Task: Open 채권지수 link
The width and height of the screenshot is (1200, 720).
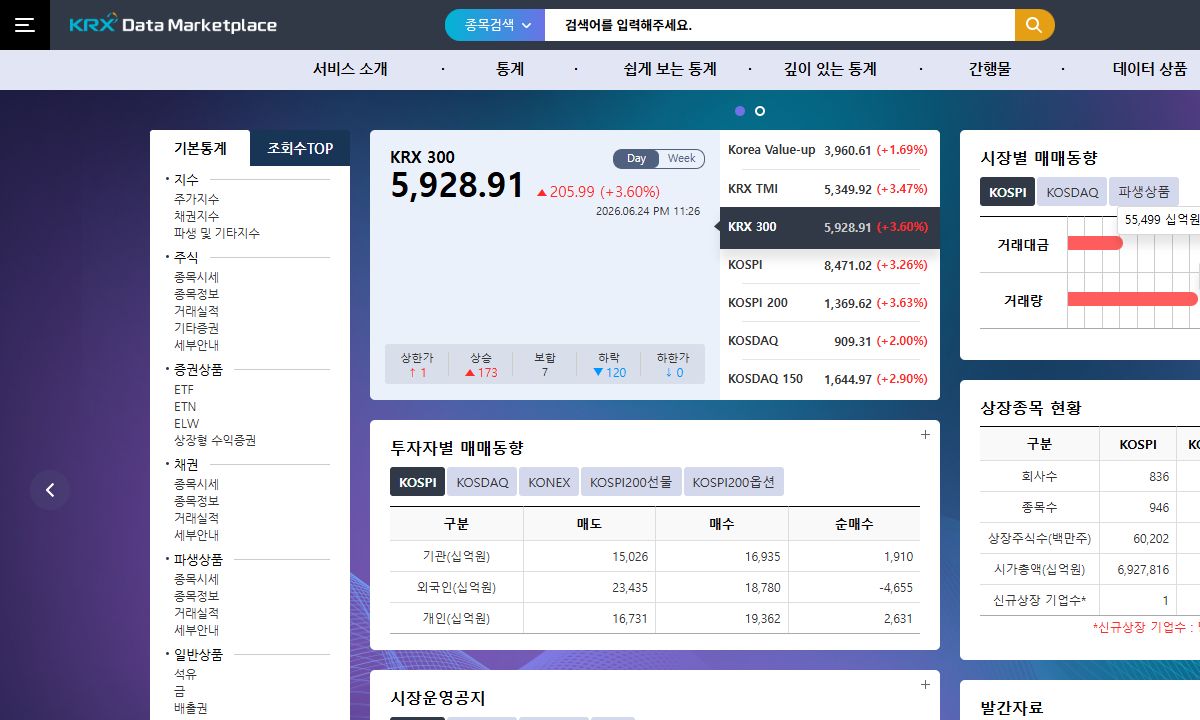Action: click(x=197, y=216)
